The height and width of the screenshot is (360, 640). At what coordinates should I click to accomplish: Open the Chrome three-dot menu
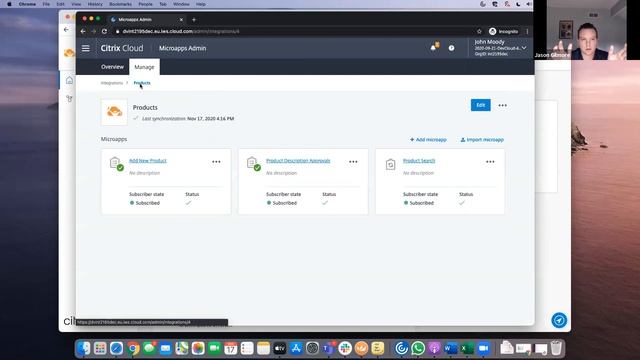(527, 31)
